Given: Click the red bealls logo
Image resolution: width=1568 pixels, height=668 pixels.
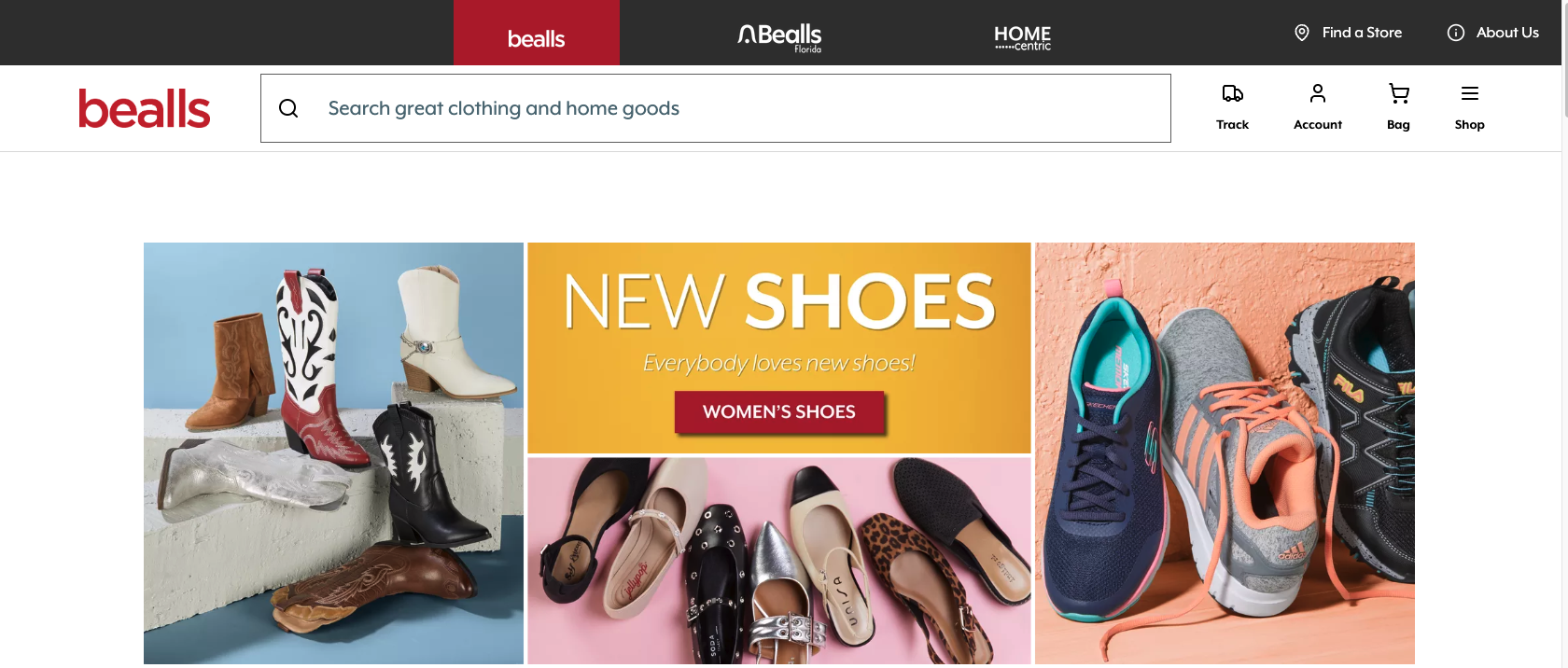Looking at the screenshot, I should 145,108.
